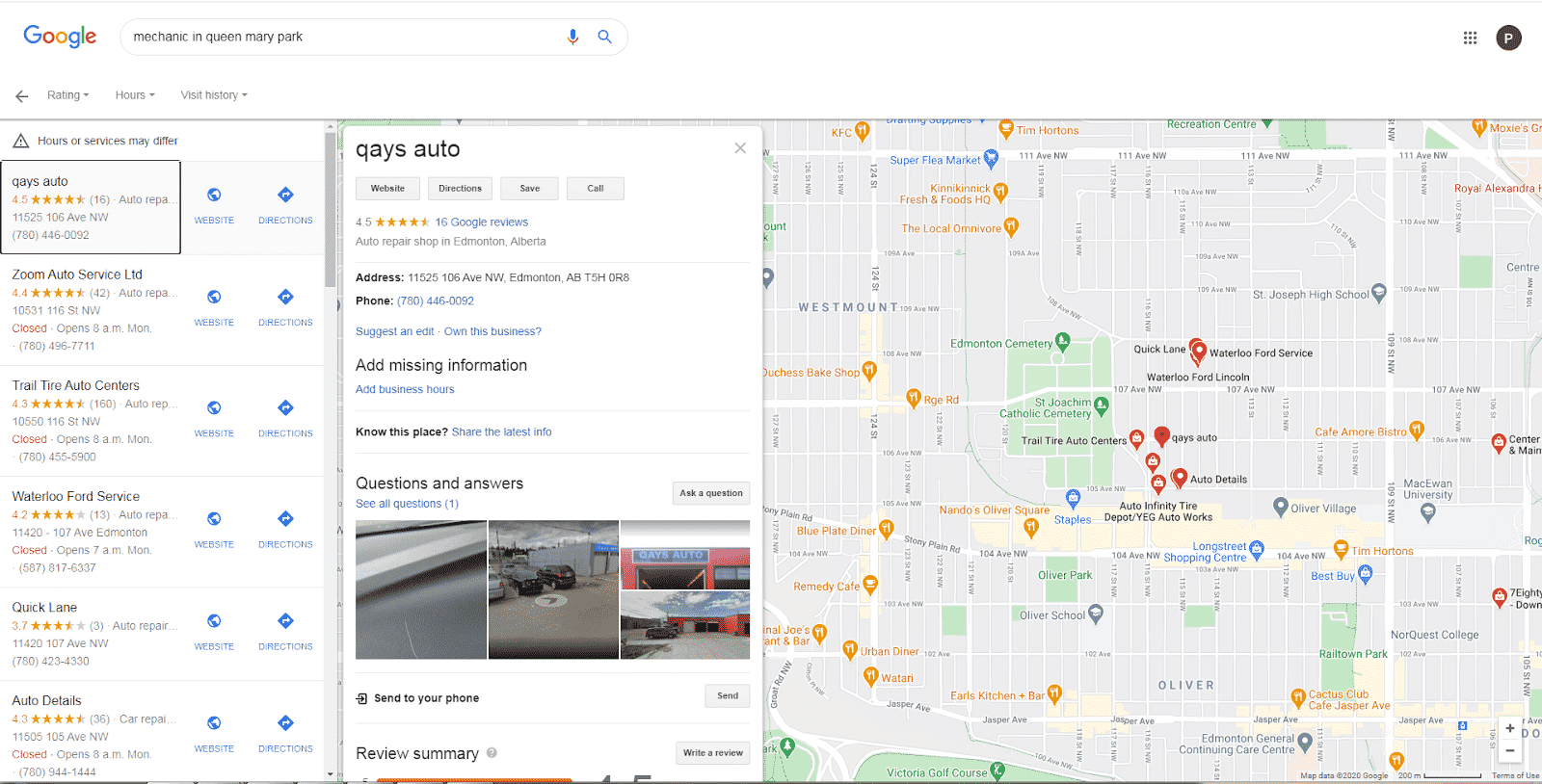Click in the Google search box
This screenshot has height=784, width=1542.
337,37
